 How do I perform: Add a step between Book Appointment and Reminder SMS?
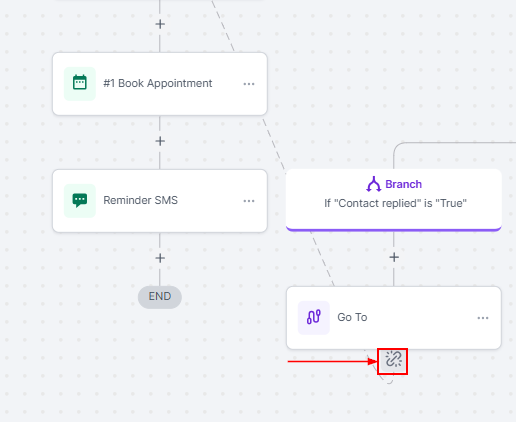[x=160, y=141]
